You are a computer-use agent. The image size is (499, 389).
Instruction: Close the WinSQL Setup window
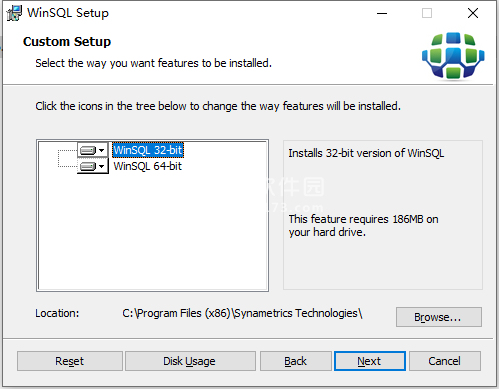tap(473, 13)
